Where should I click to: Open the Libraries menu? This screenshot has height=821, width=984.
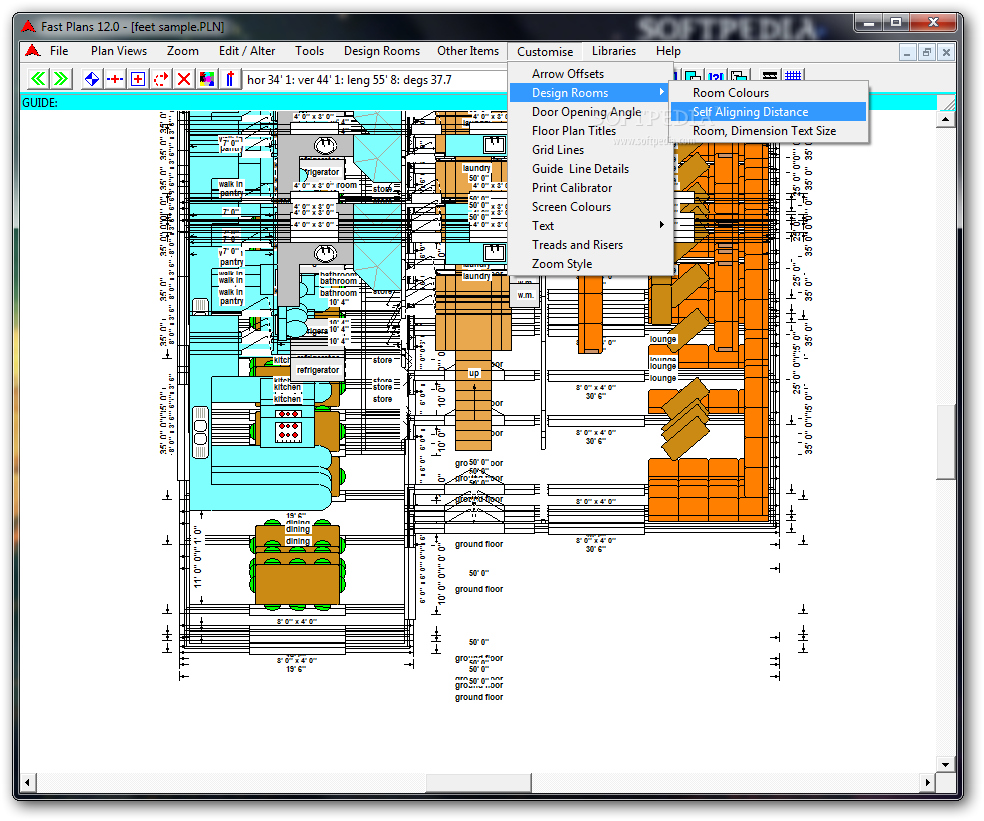[614, 51]
